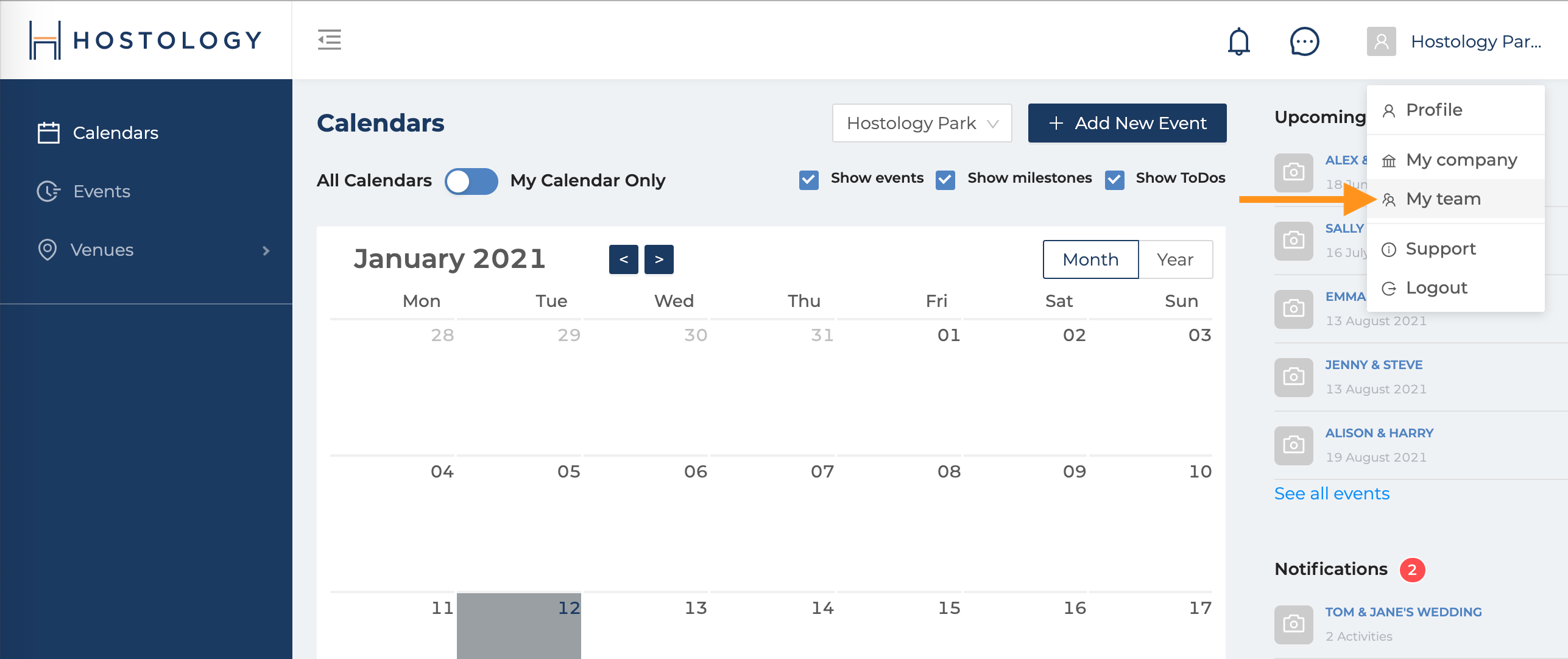The width and height of the screenshot is (1568, 659).
Task: Click the red notifications count badge
Action: (1412, 570)
